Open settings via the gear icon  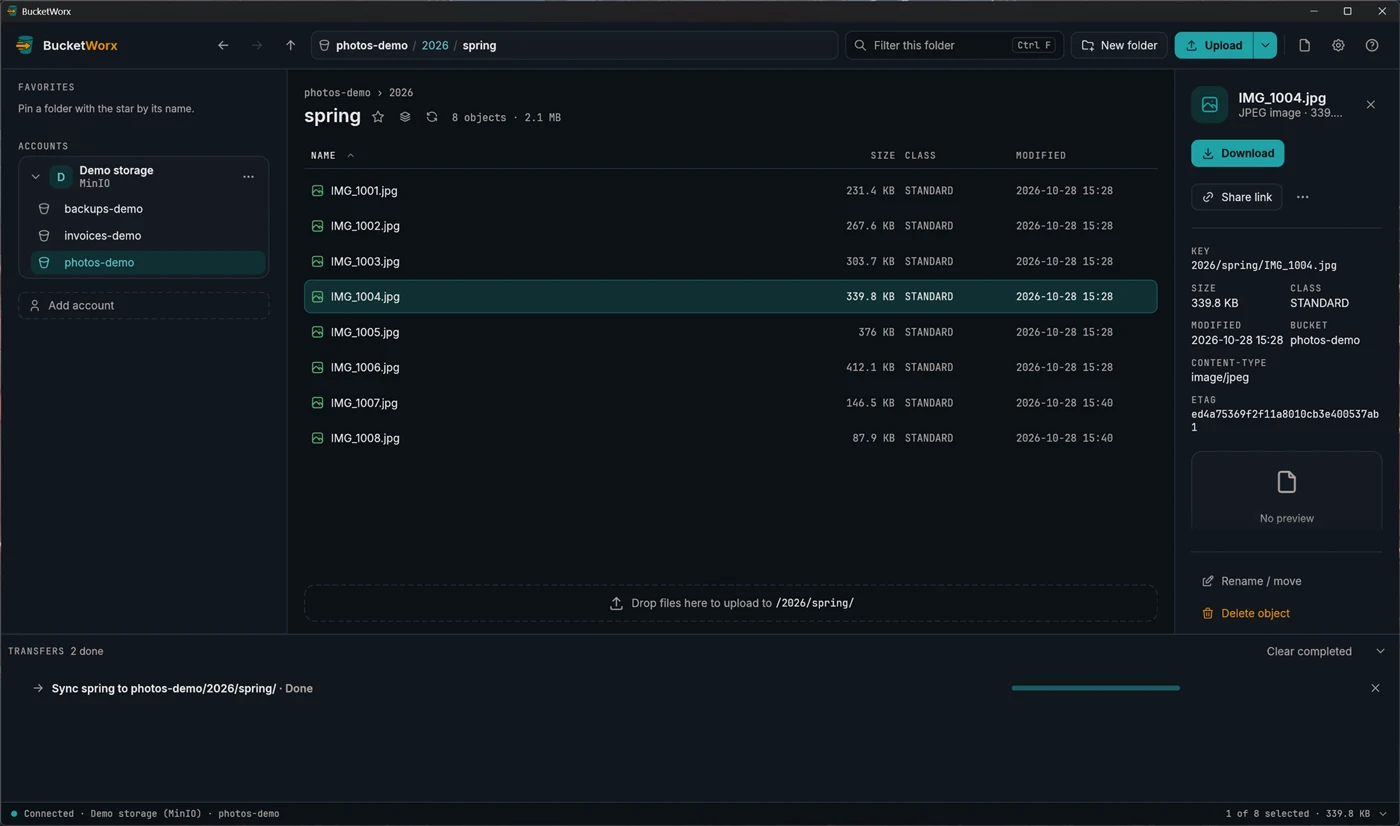click(1338, 45)
